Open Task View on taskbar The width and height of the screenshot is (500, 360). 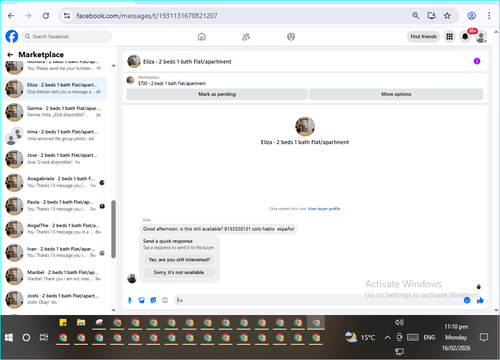44,338
